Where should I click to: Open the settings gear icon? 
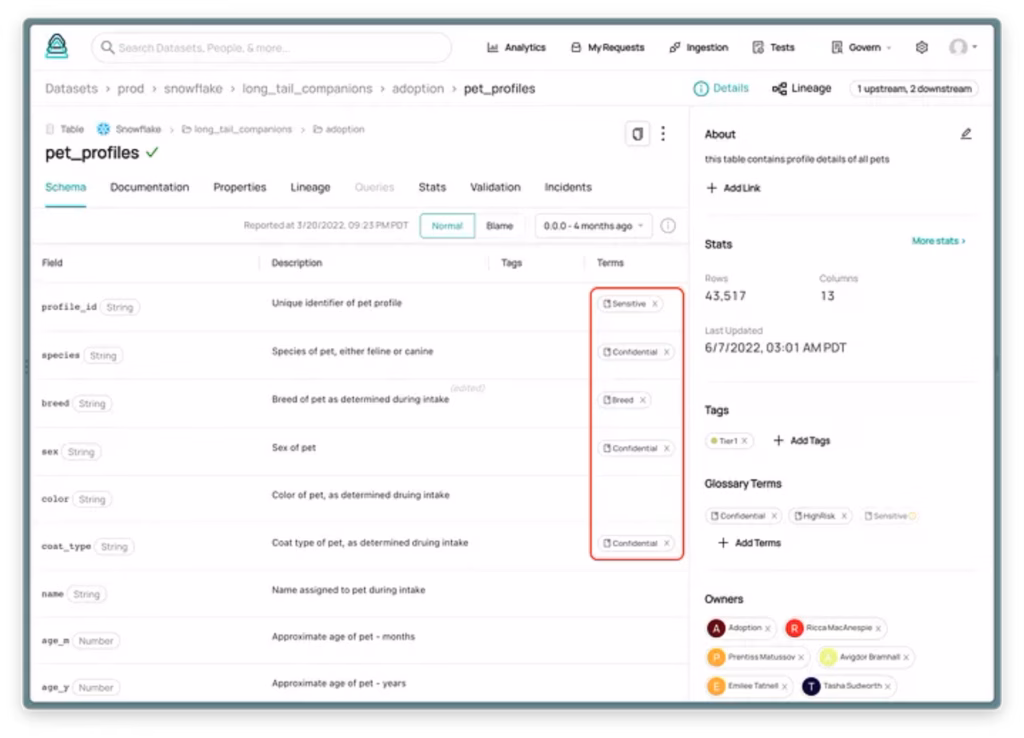coord(922,47)
